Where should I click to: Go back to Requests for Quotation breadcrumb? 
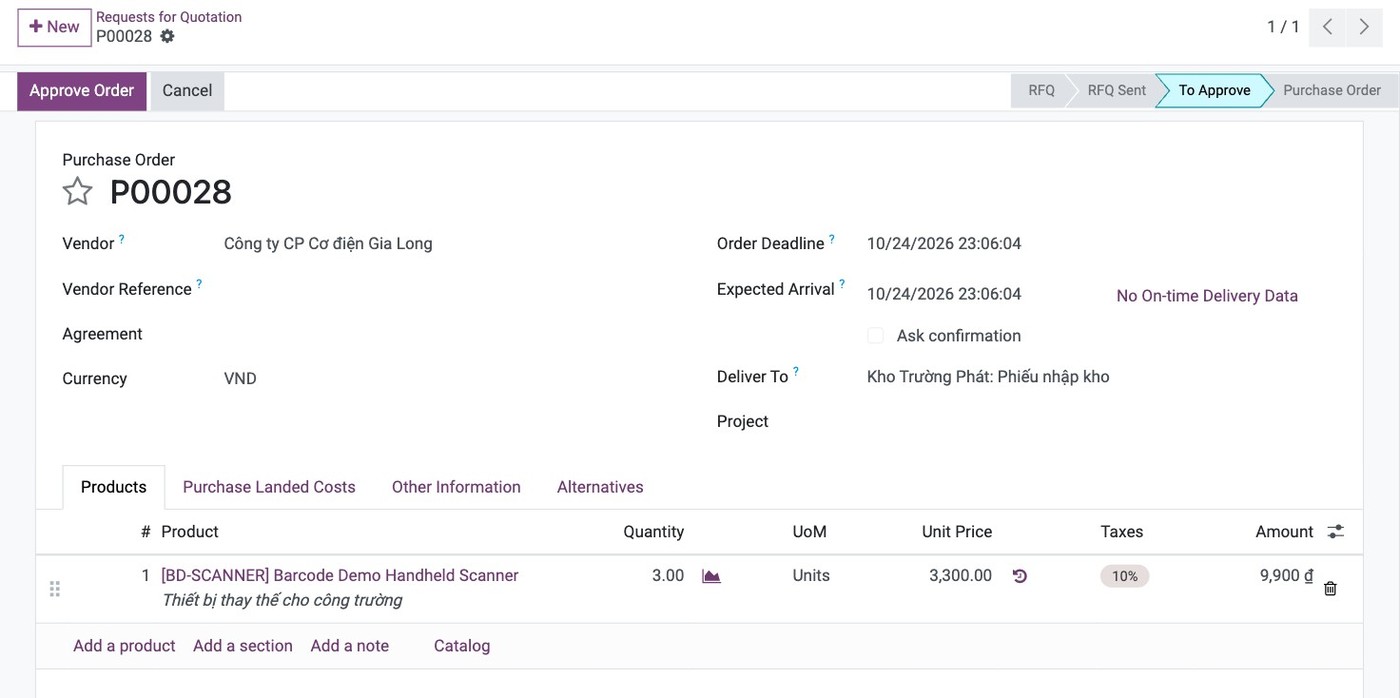[x=169, y=17]
